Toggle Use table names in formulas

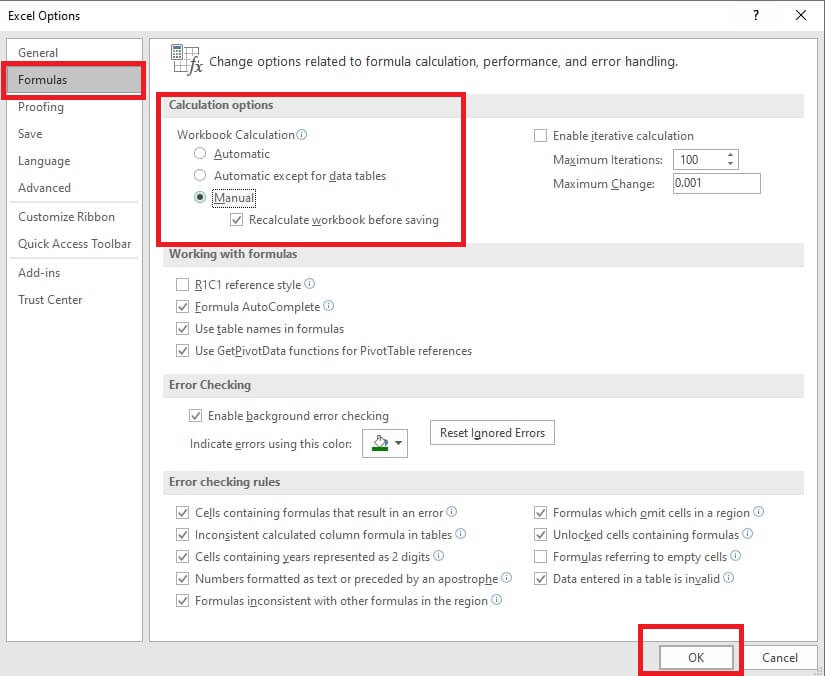(x=183, y=329)
